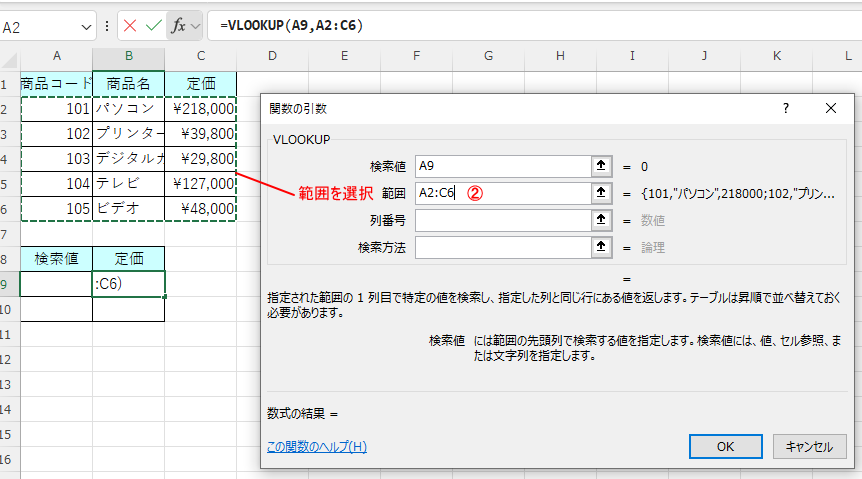Image resolution: width=862 pixels, height=479 pixels.
Task: Click into the 検索方法 input field
Action: (501, 247)
